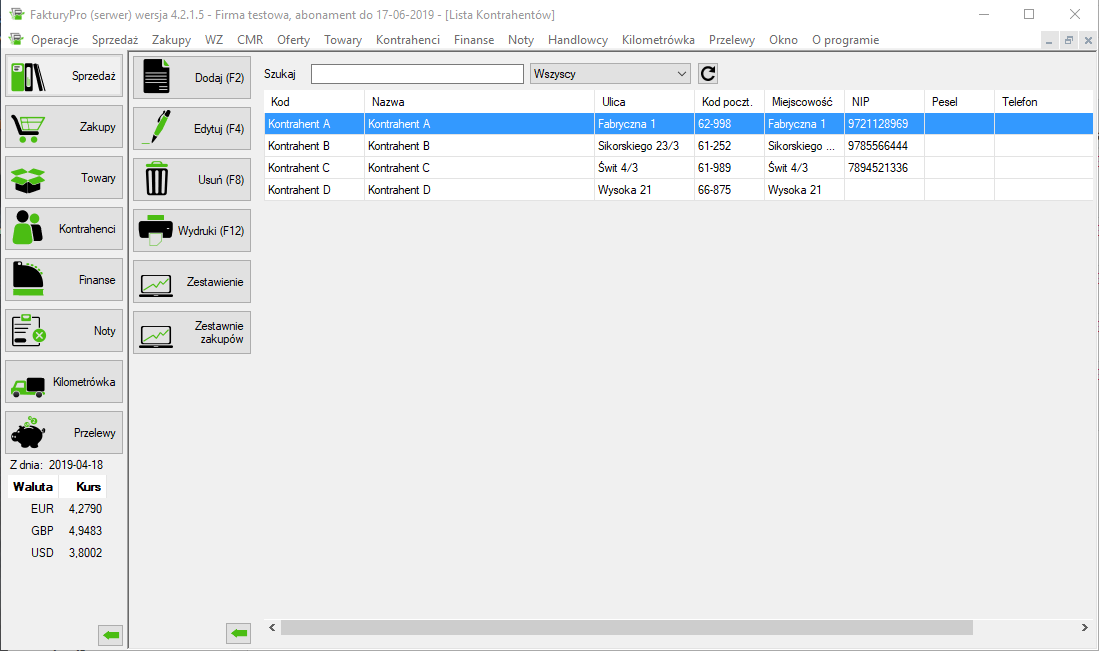1099x651 pixels.
Task: Open the Sprzedaż module in sidebar
Action: coord(64,76)
